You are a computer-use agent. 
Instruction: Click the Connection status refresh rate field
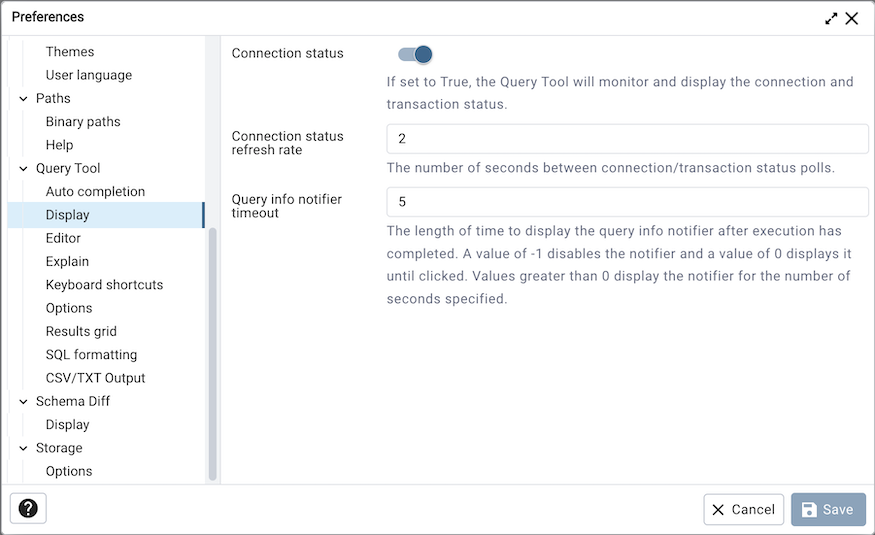coord(627,139)
